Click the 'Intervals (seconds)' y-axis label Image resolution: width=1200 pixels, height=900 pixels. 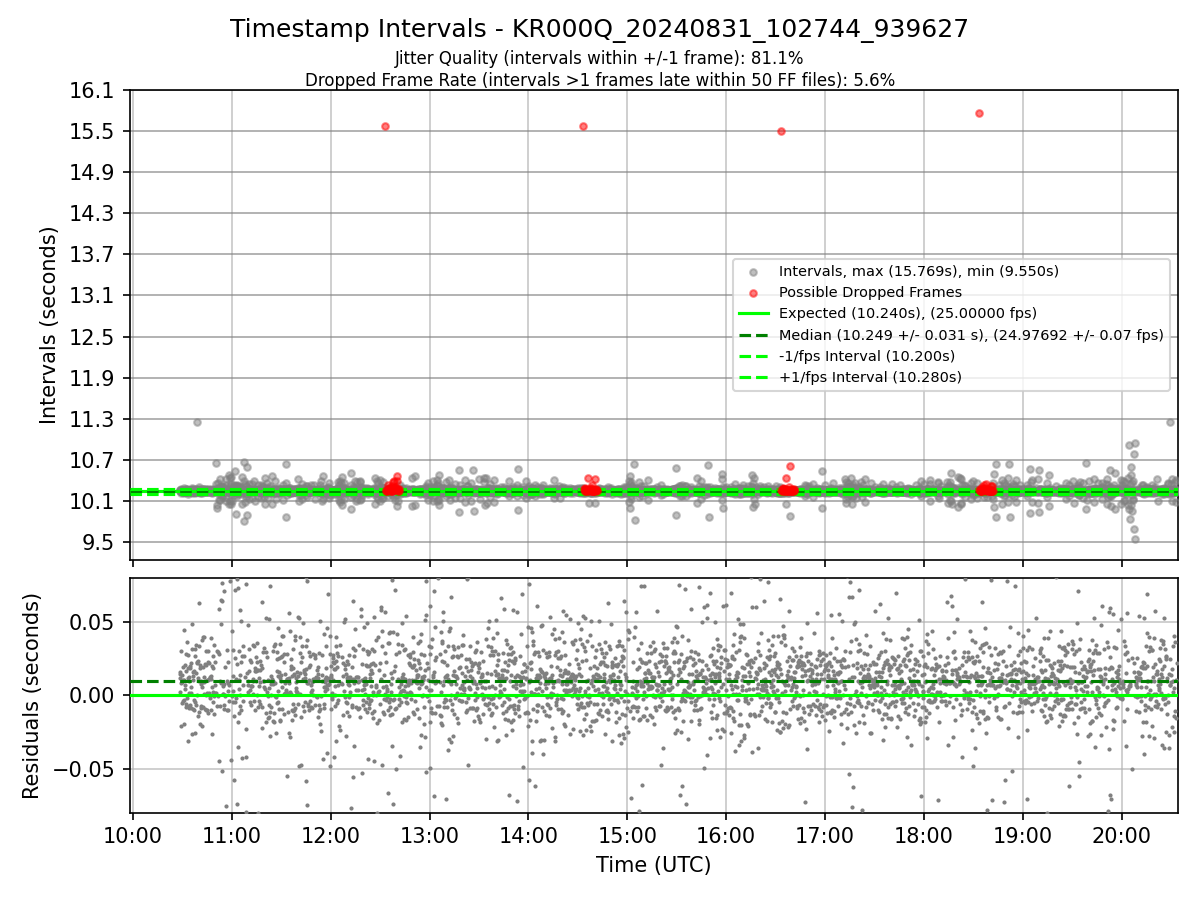(x=49, y=325)
